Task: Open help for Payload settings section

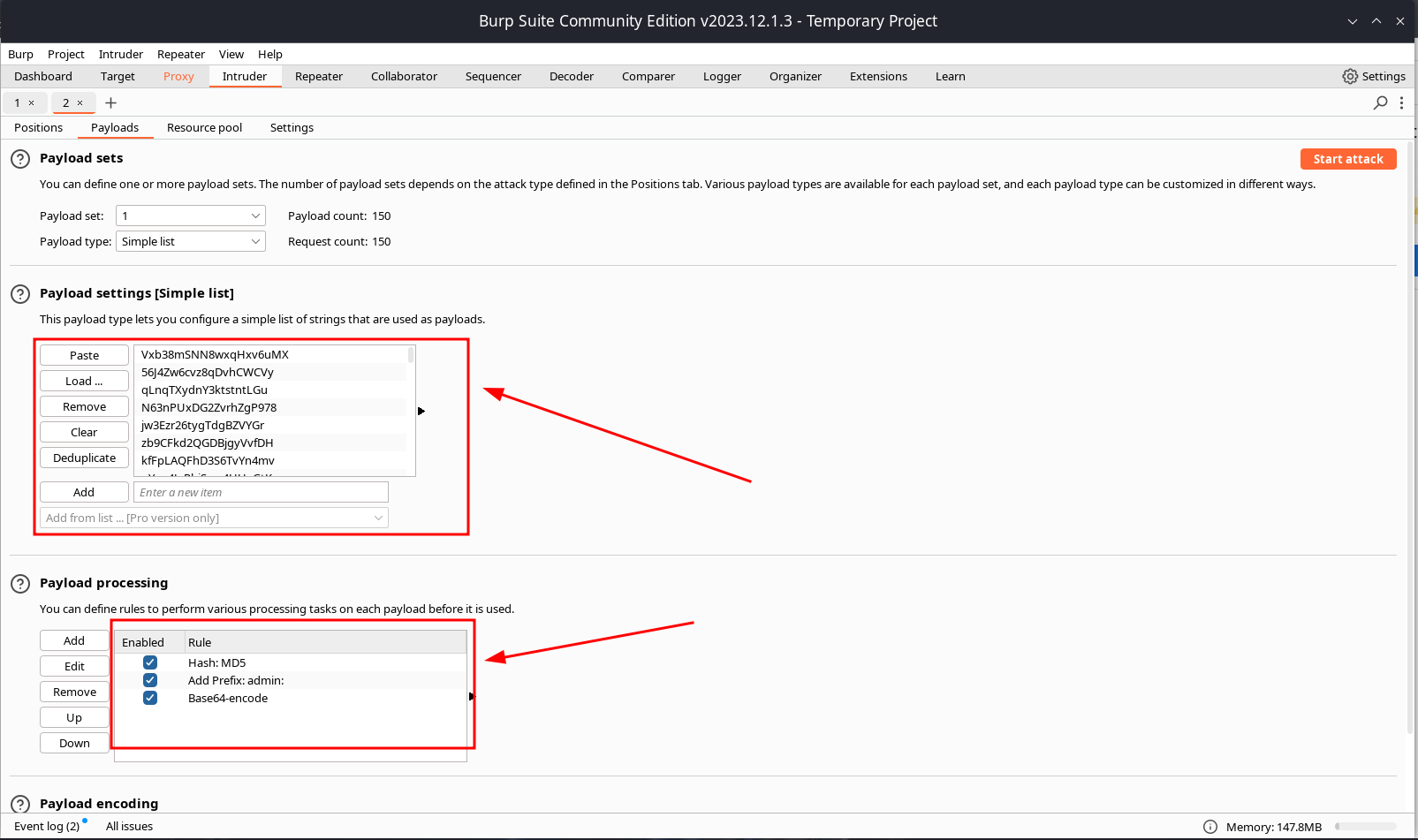Action: tap(19, 294)
